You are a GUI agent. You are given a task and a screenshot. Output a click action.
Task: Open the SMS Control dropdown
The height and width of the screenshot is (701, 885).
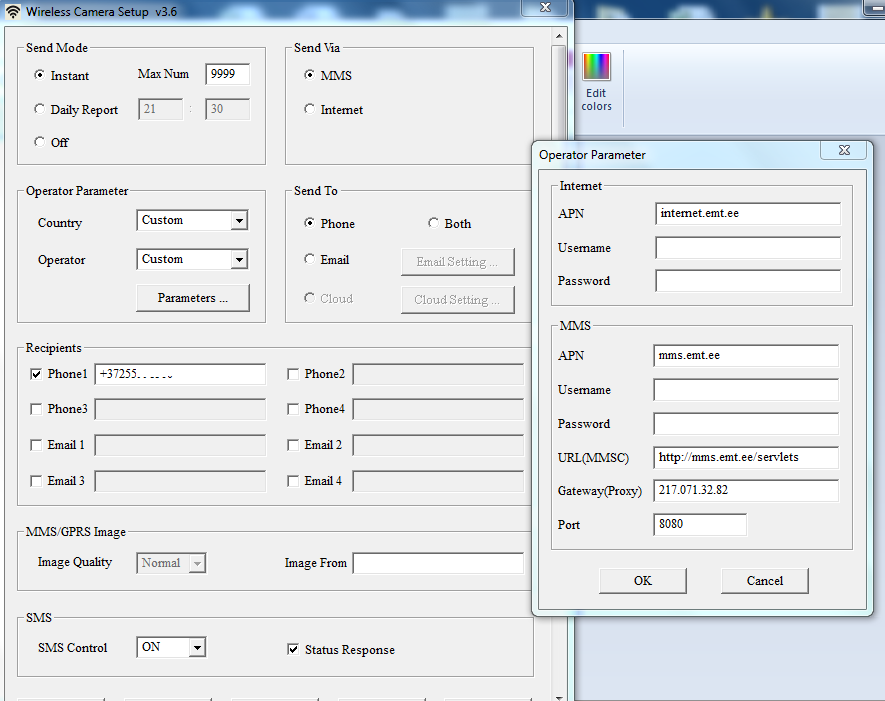(x=197, y=648)
